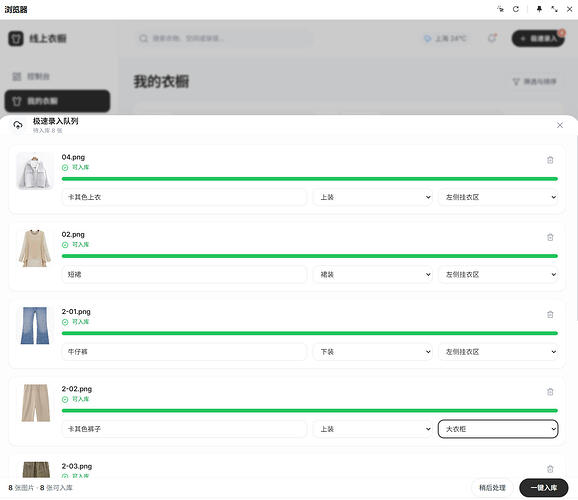Image resolution: width=578 pixels, height=500 pixels.
Task: Click the progress bar of 04.png
Action: click(x=310, y=179)
